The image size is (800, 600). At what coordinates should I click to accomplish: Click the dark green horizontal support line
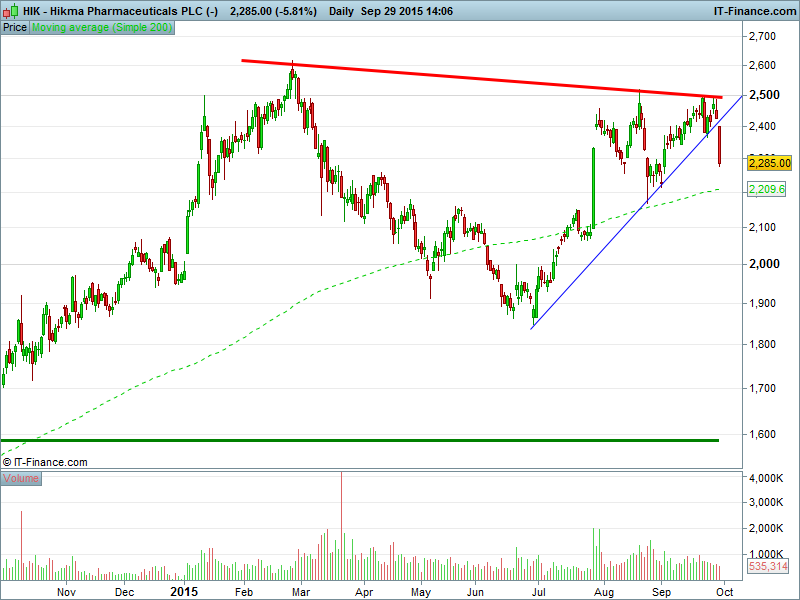tap(370, 440)
